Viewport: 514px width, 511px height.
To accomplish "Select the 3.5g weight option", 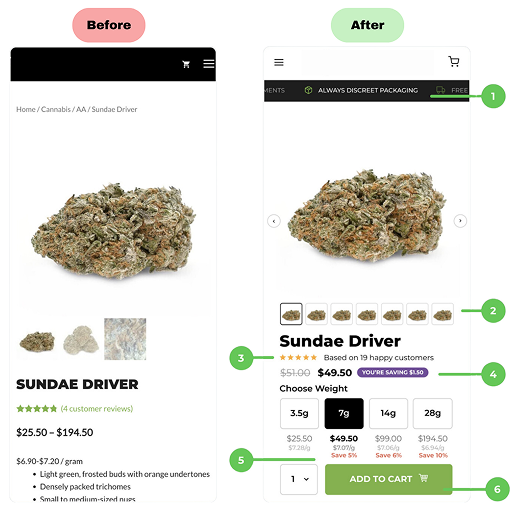I will [299, 413].
